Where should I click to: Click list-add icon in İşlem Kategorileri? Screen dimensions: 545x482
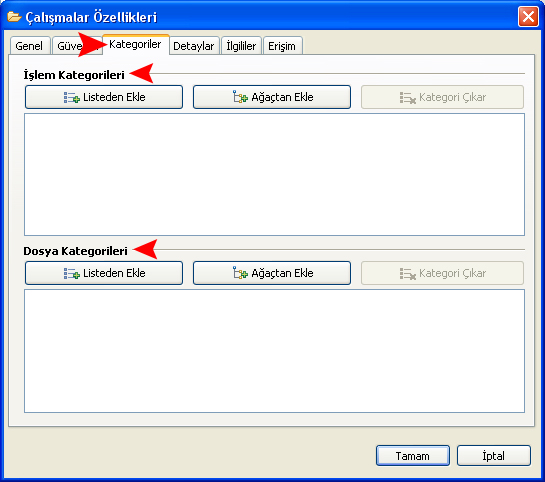tap(72, 98)
